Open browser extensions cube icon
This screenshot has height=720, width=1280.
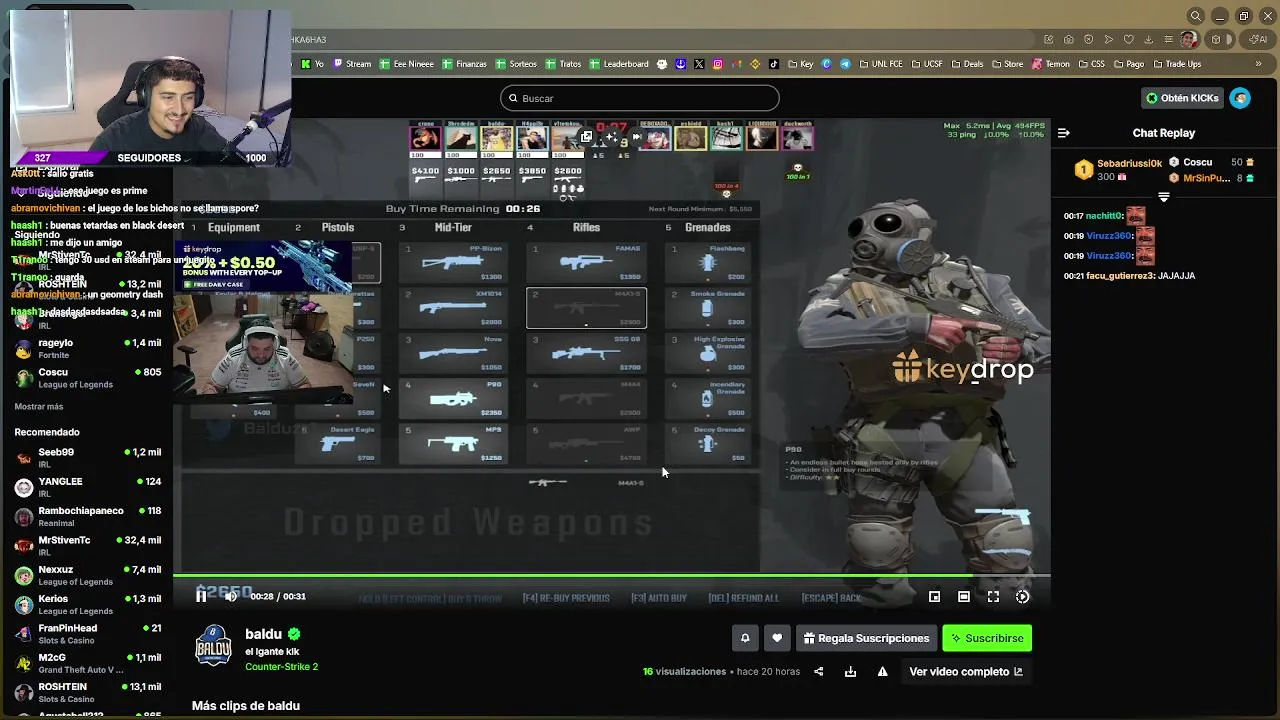click(1215, 40)
